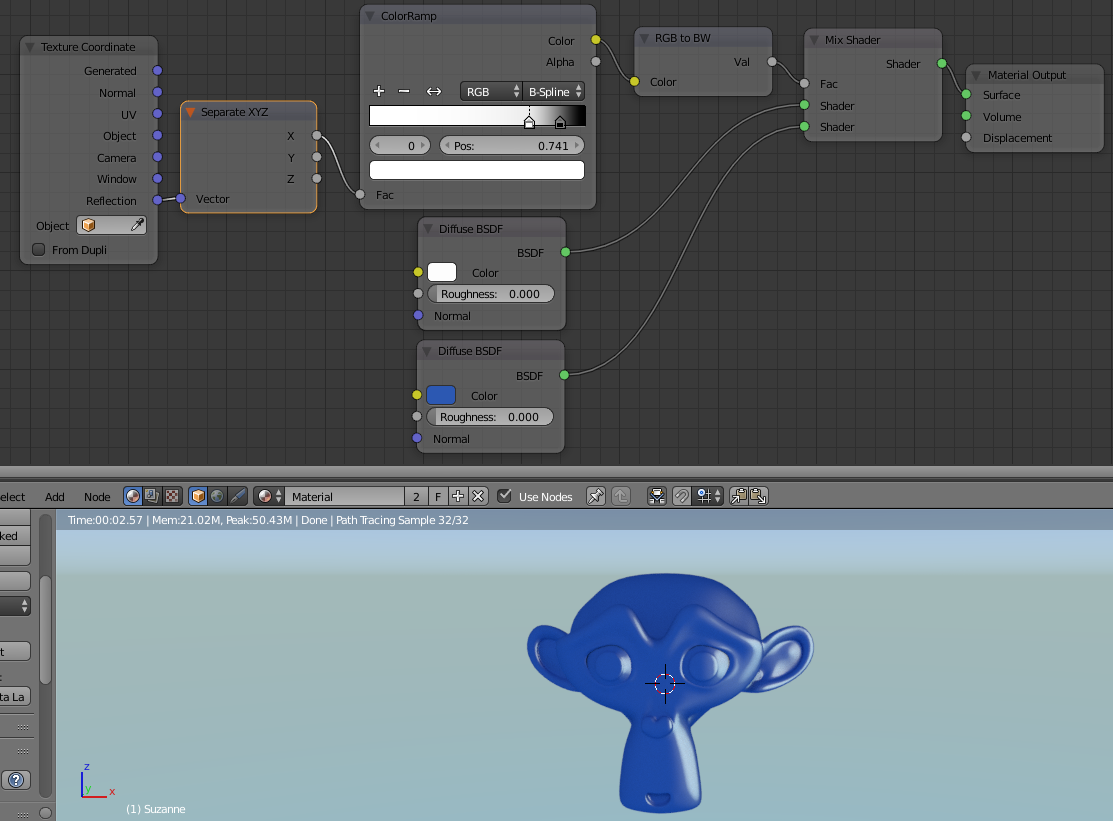Screen dimensions: 1113x821
Task: Click the Generated output socket
Action: tap(158, 70)
